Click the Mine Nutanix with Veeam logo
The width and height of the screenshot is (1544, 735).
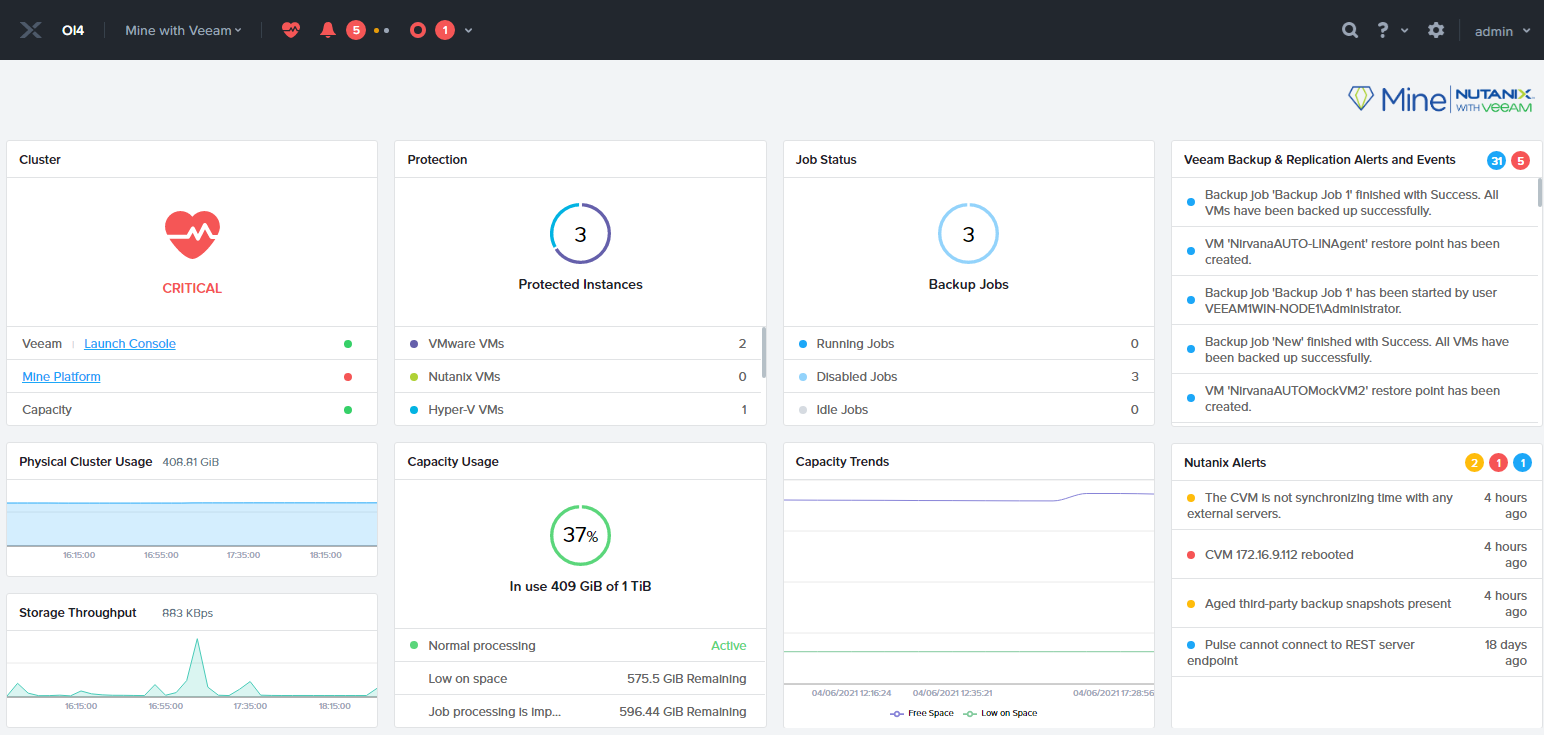[1441, 98]
